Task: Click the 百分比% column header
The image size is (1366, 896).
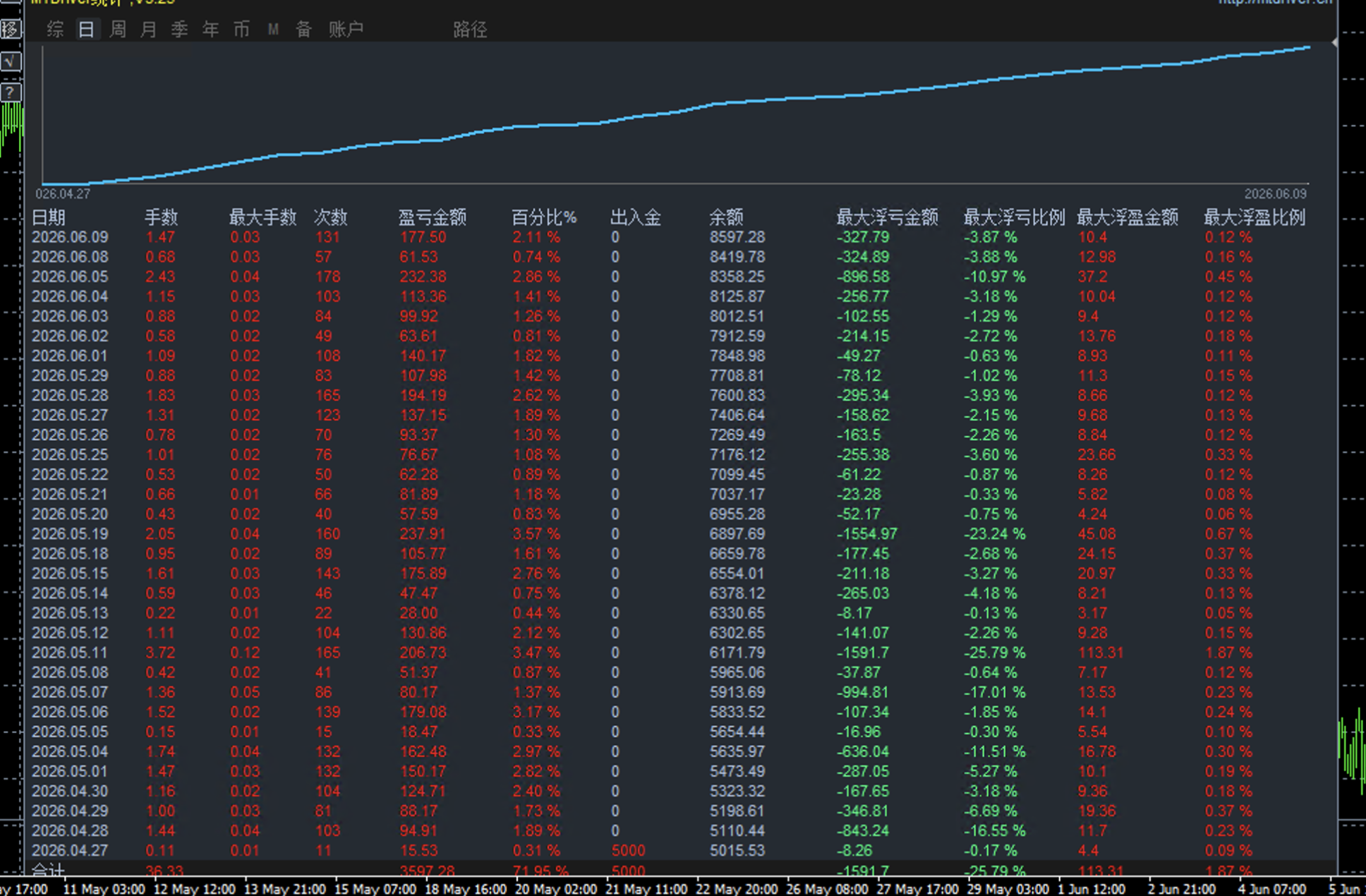Action: coord(544,217)
